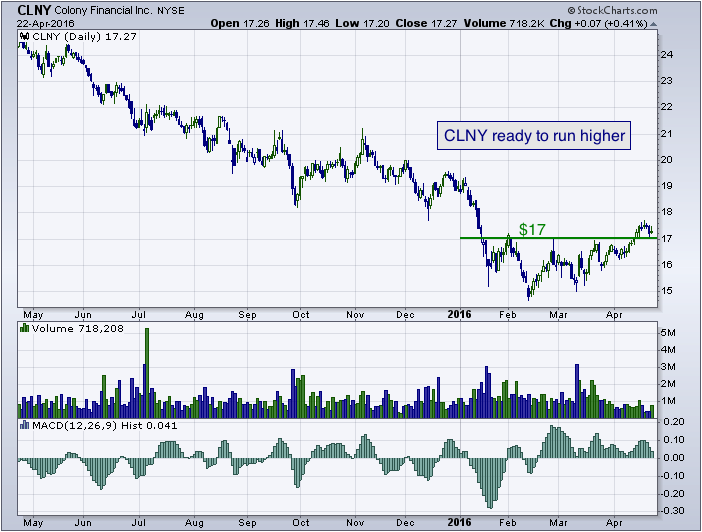
Task: Click the tallest July volume spike bar
Action: coord(147,373)
